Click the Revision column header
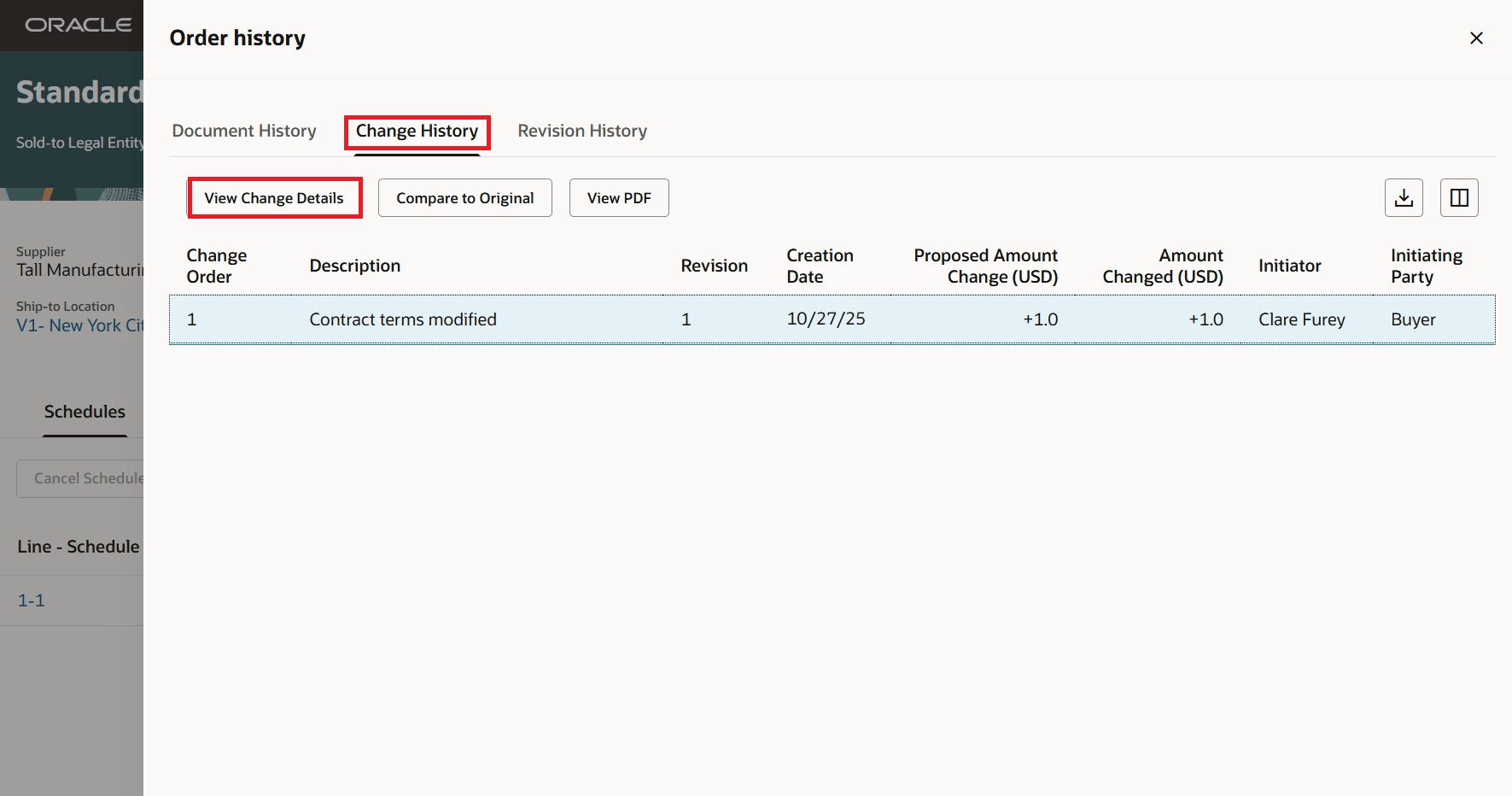The image size is (1512, 796). tap(714, 265)
